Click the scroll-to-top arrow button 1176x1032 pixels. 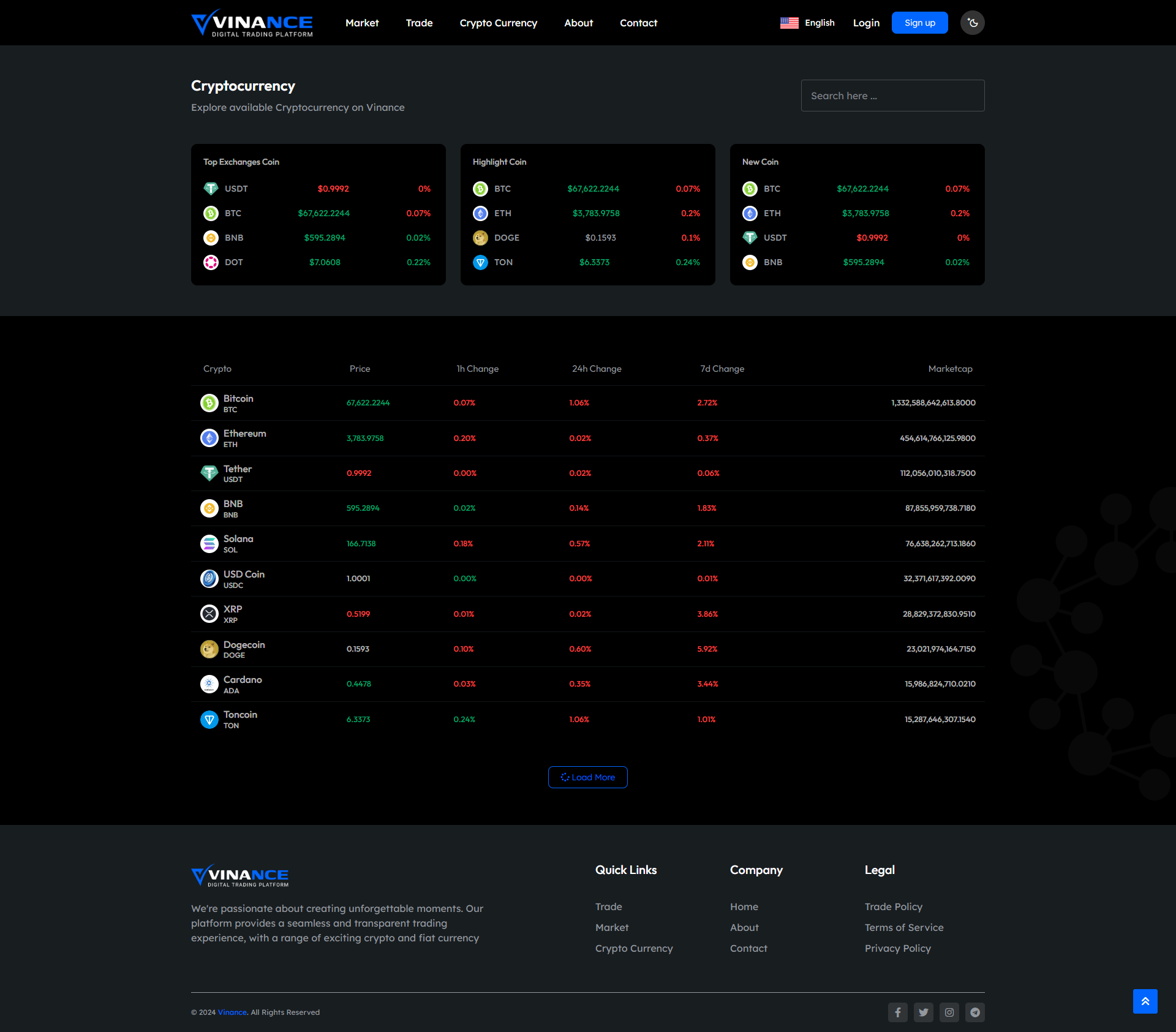pos(1145,1001)
